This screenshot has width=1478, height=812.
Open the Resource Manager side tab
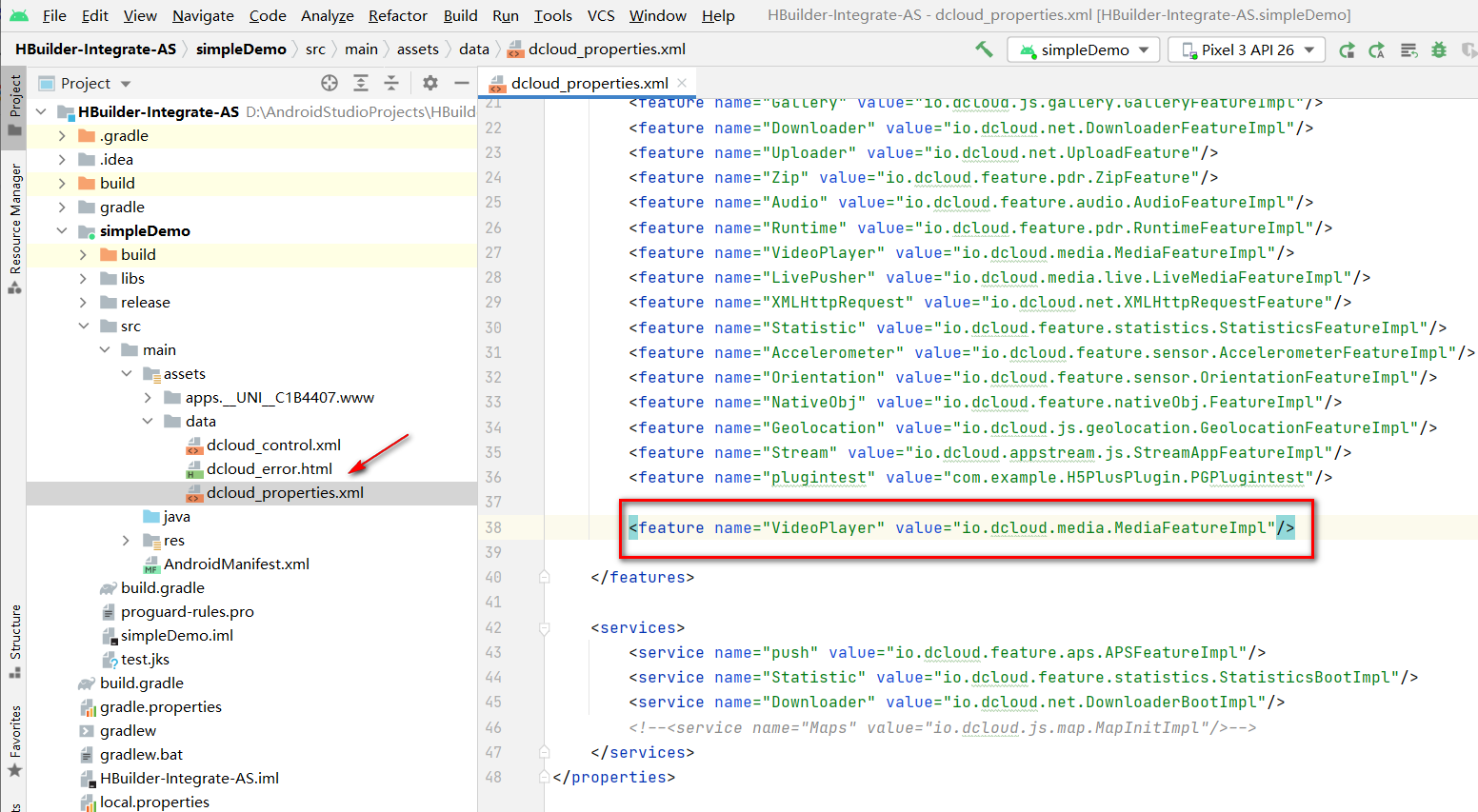[x=14, y=228]
